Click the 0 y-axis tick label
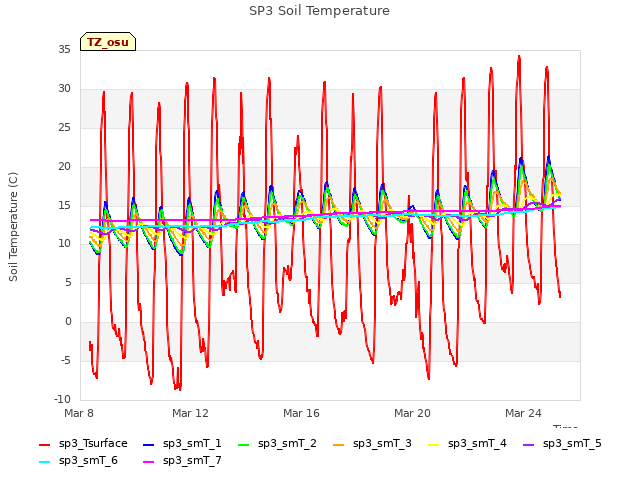The image size is (640, 480). pos(68,321)
